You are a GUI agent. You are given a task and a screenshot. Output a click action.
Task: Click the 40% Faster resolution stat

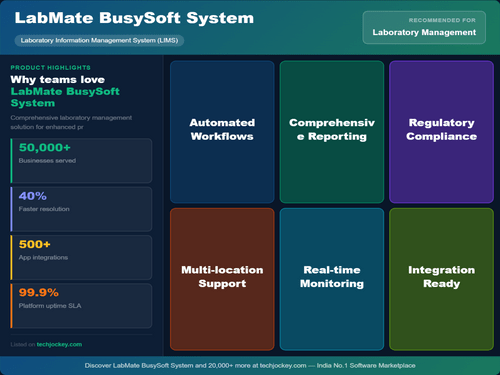coord(81,209)
